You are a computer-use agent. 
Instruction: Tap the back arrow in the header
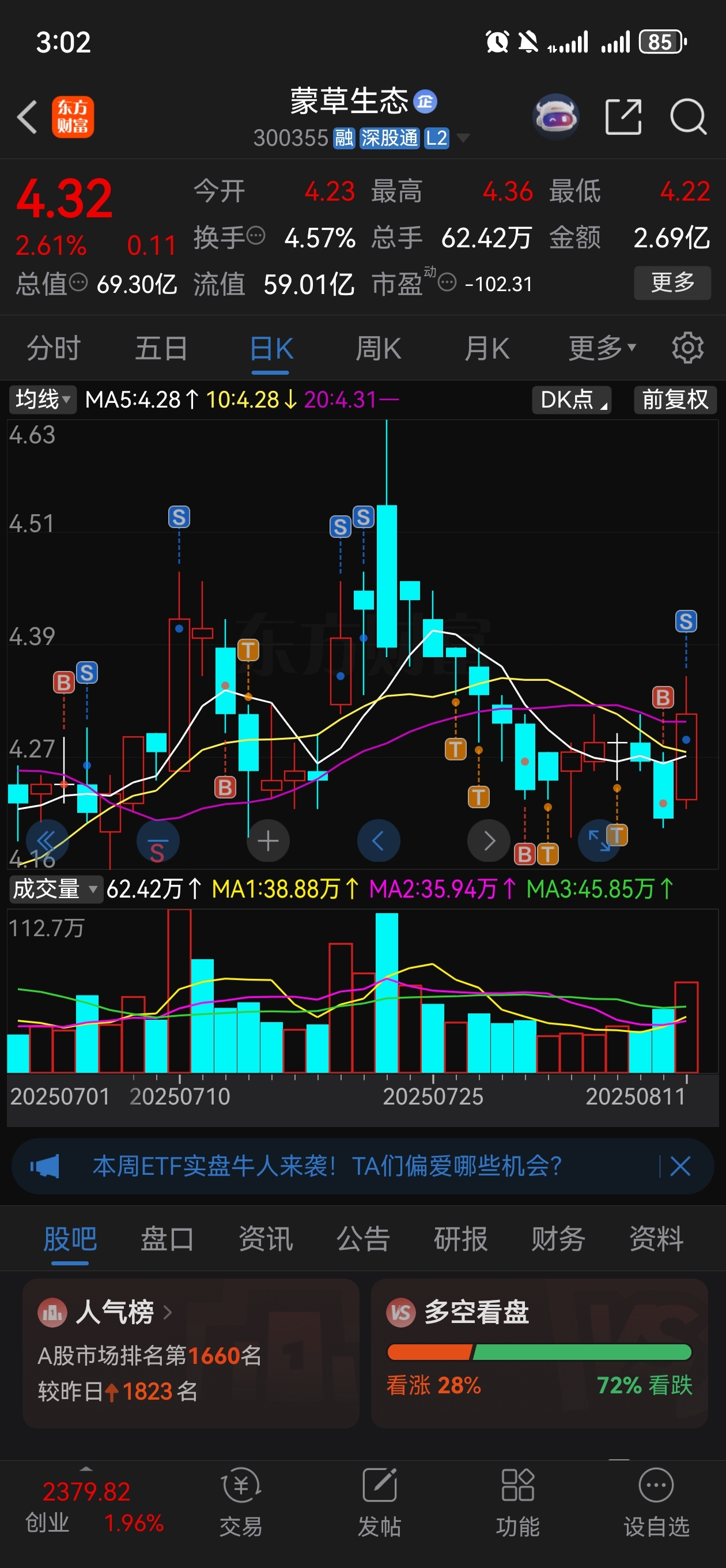28,116
